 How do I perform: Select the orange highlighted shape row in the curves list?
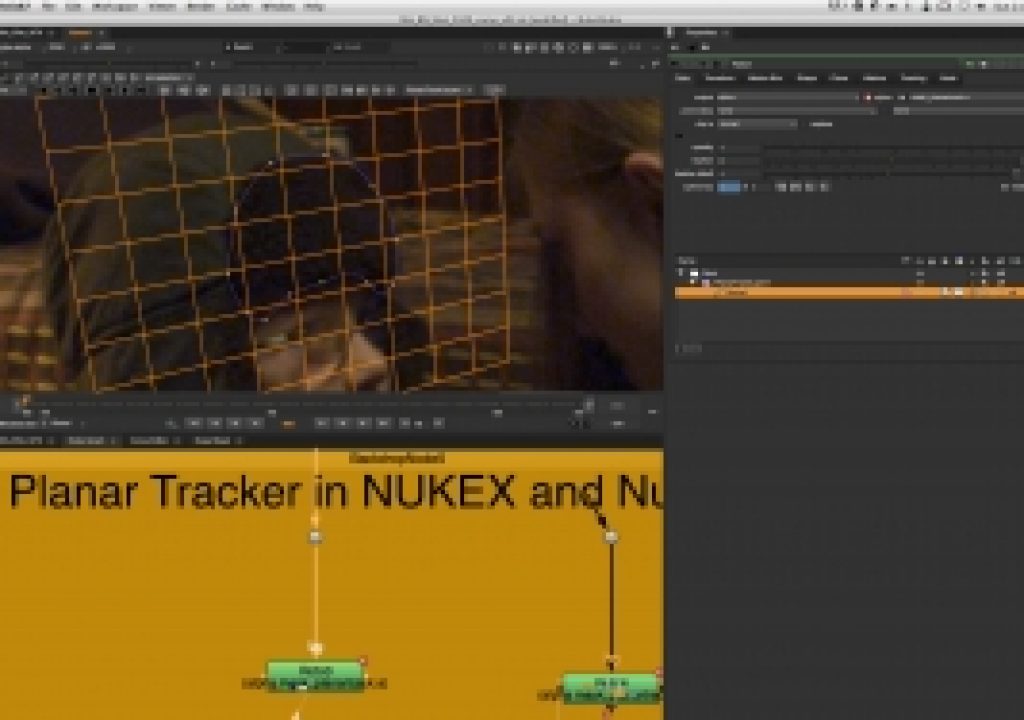pos(849,293)
